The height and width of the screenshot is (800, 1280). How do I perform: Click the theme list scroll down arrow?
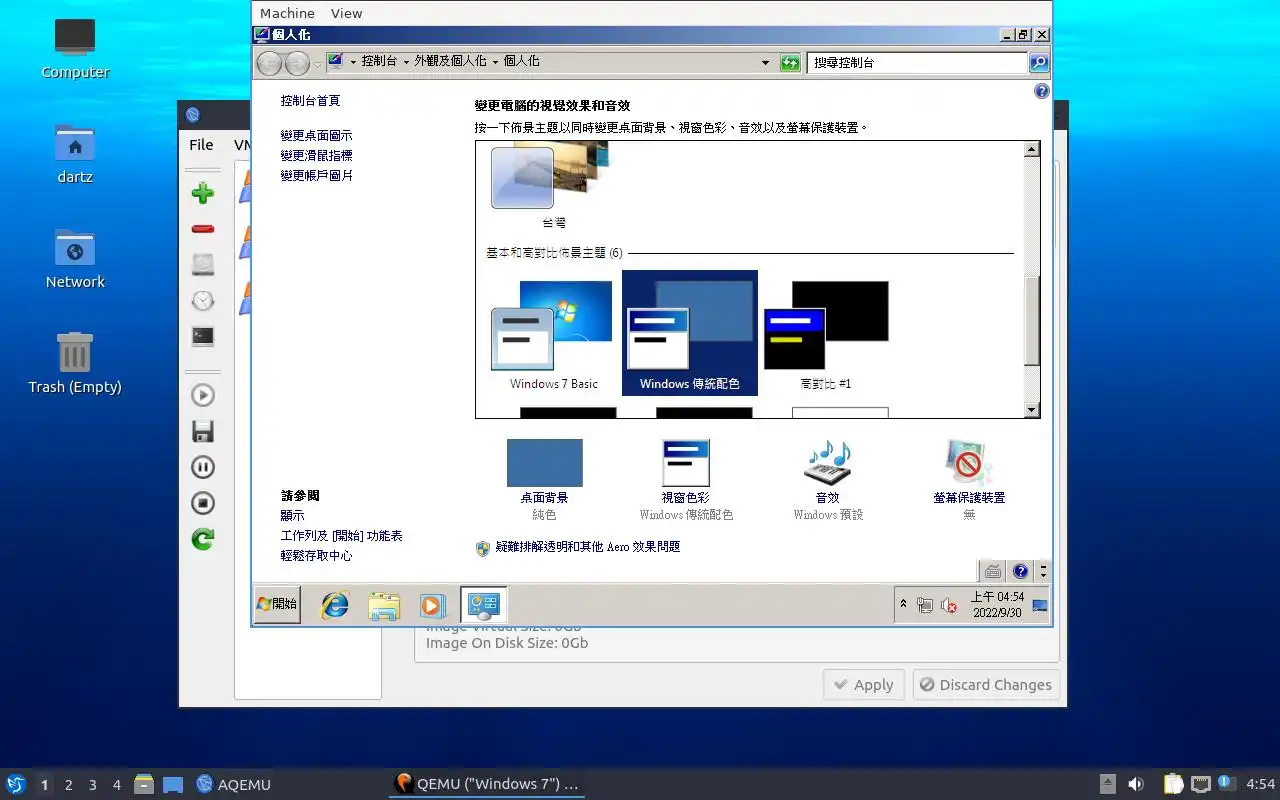coord(1032,410)
